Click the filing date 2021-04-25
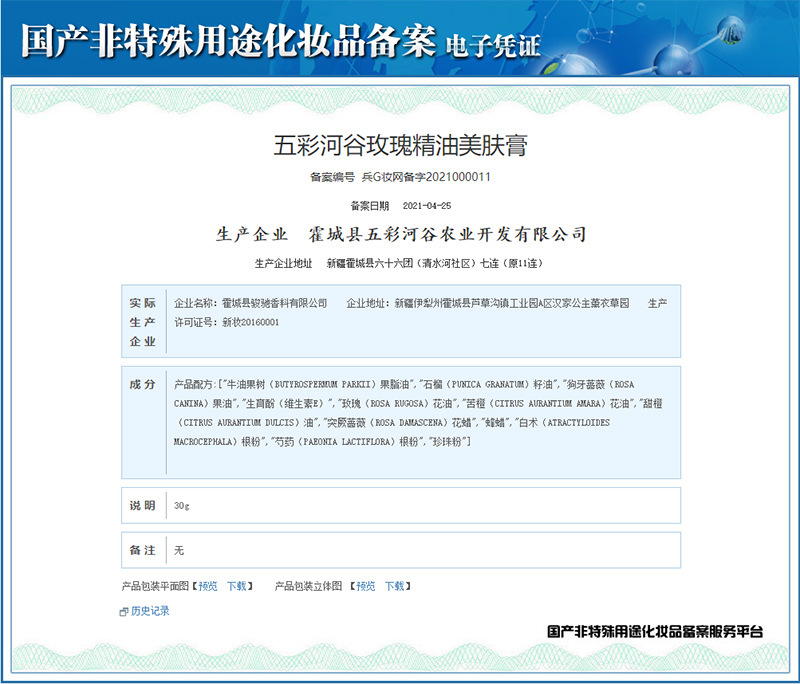 pyautogui.click(x=427, y=206)
